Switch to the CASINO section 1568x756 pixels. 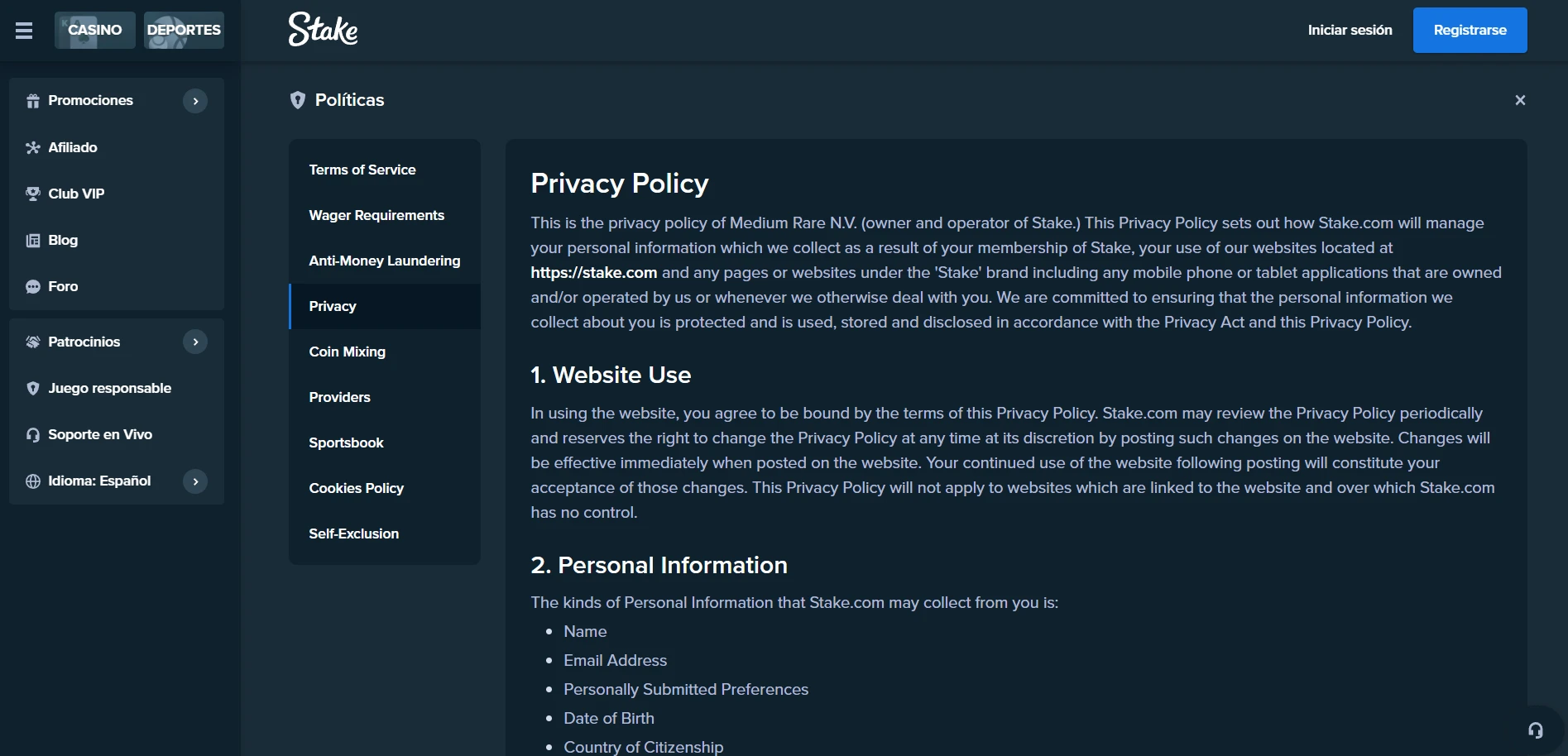[x=95, y=30]
